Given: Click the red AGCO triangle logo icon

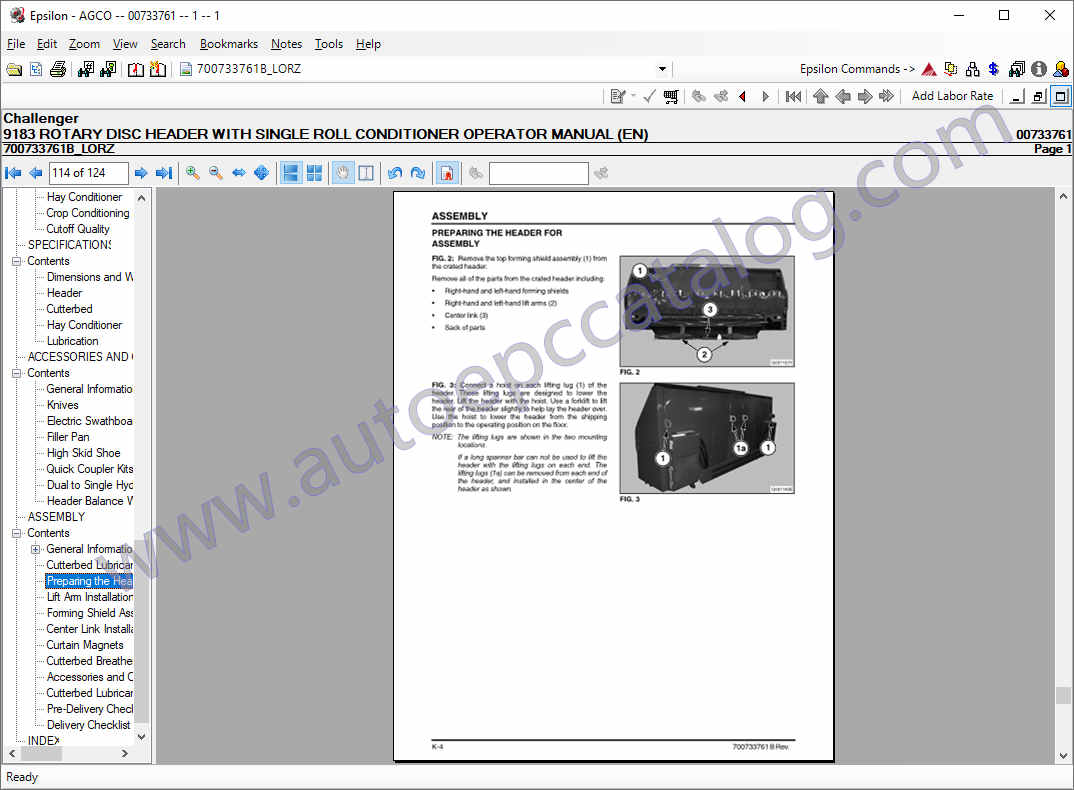Looking at the screenshot, I should pyautogui.click(x=929, y=69).
